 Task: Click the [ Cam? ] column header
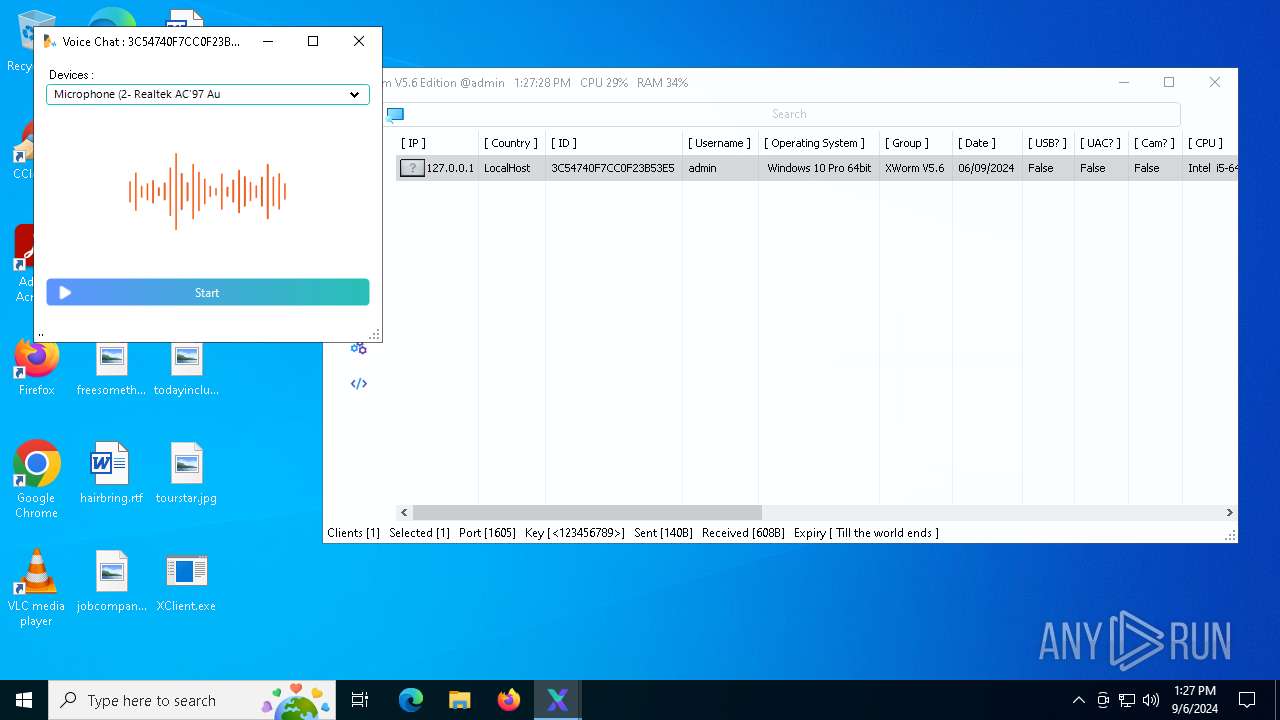coord(1154,143)
